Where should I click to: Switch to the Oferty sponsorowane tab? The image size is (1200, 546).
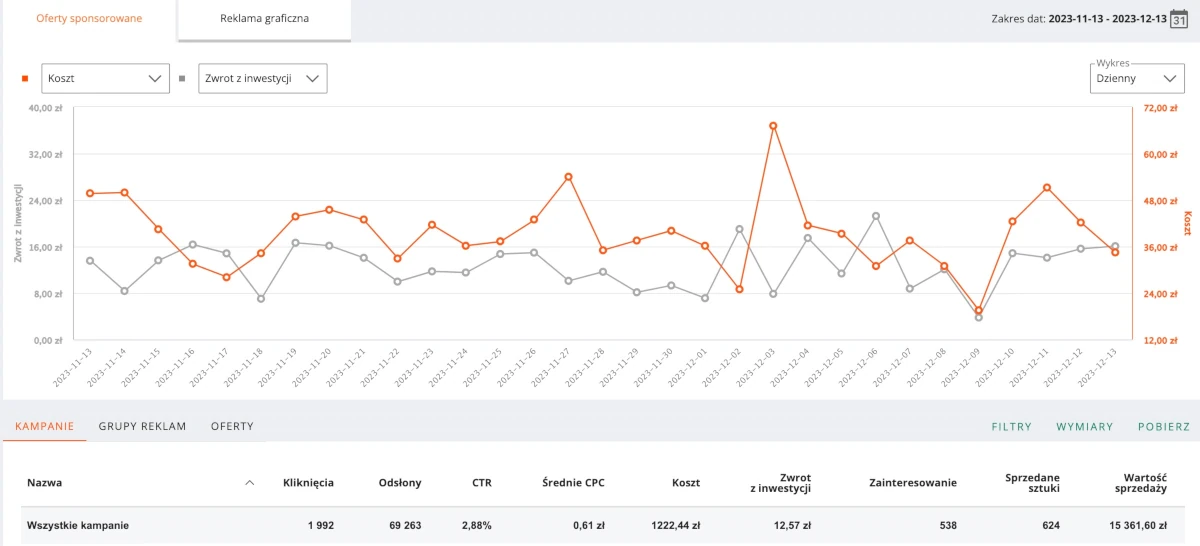[89, 19]
